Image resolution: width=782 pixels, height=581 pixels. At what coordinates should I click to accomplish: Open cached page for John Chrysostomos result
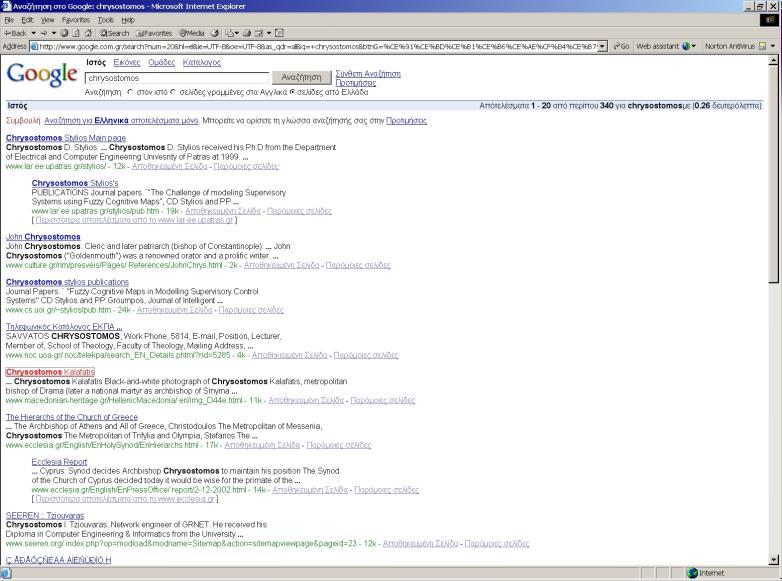pos(281,265)
